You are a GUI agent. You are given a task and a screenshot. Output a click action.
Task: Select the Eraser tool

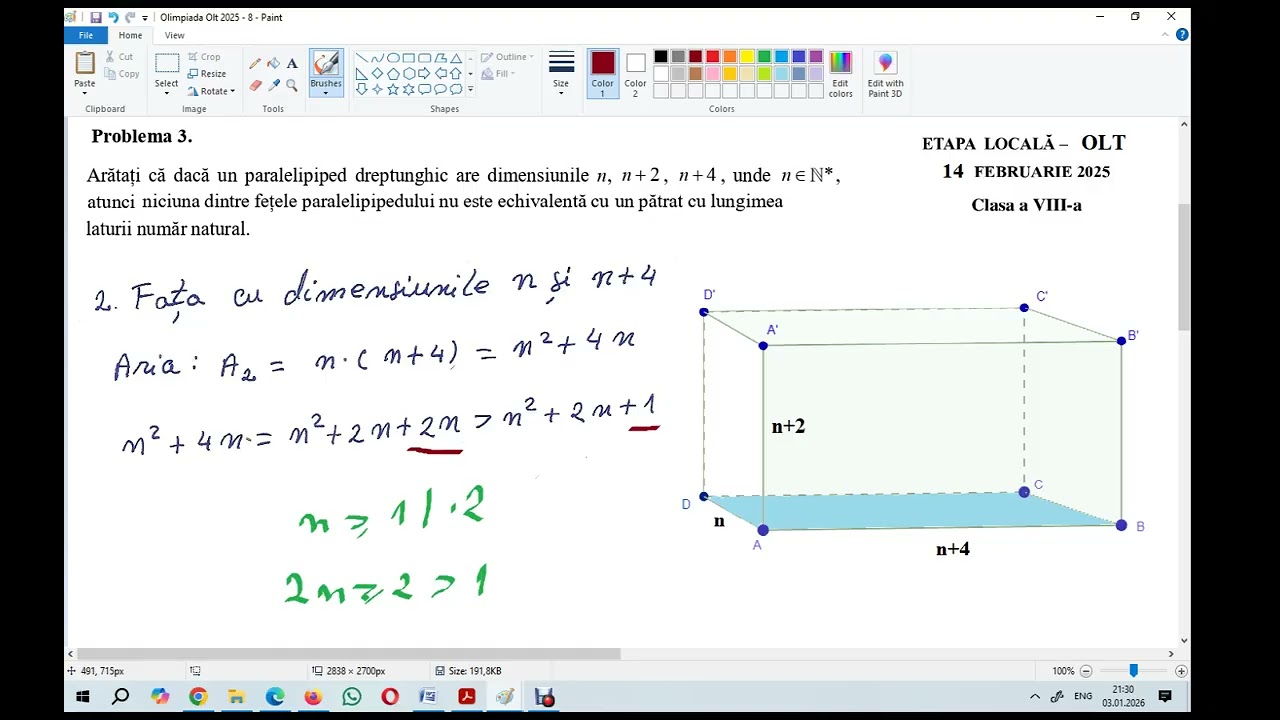coord(255,85)
